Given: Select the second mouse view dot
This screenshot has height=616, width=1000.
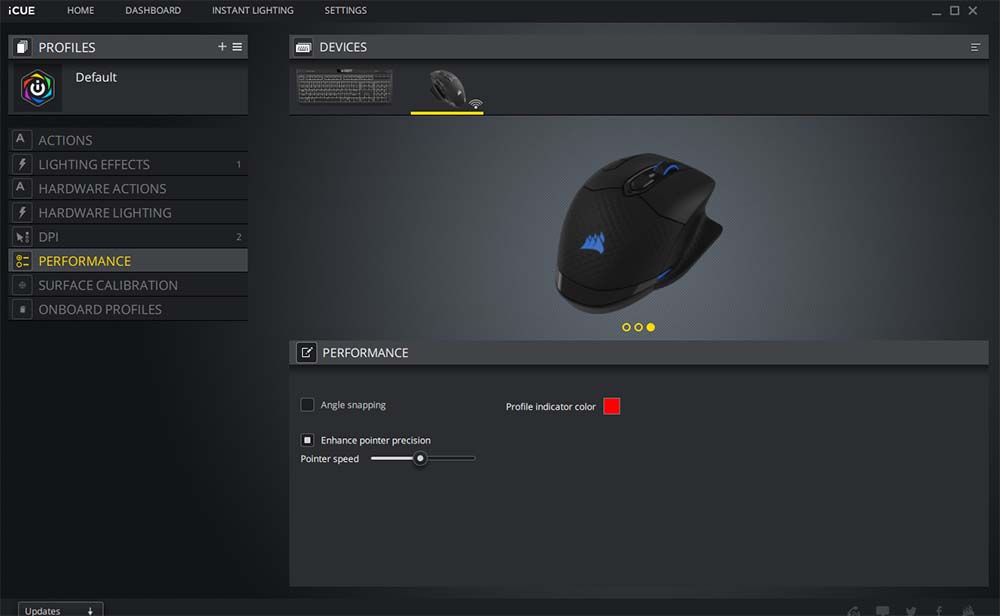Looking at the screenshot, I should click(x=638, y=327).
